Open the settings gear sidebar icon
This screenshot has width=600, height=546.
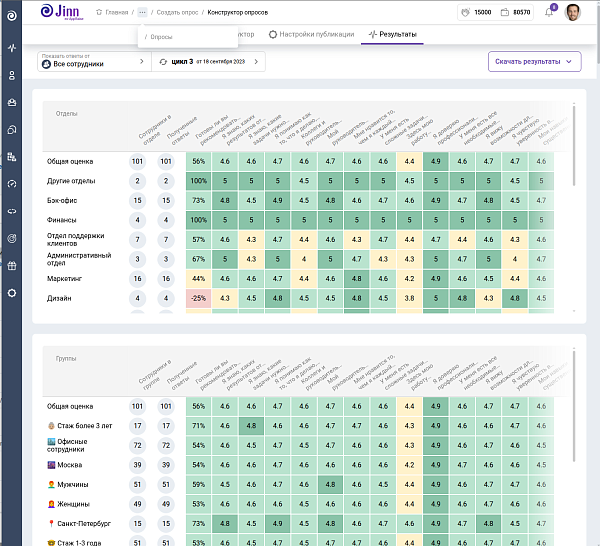[x=11, y=293]
